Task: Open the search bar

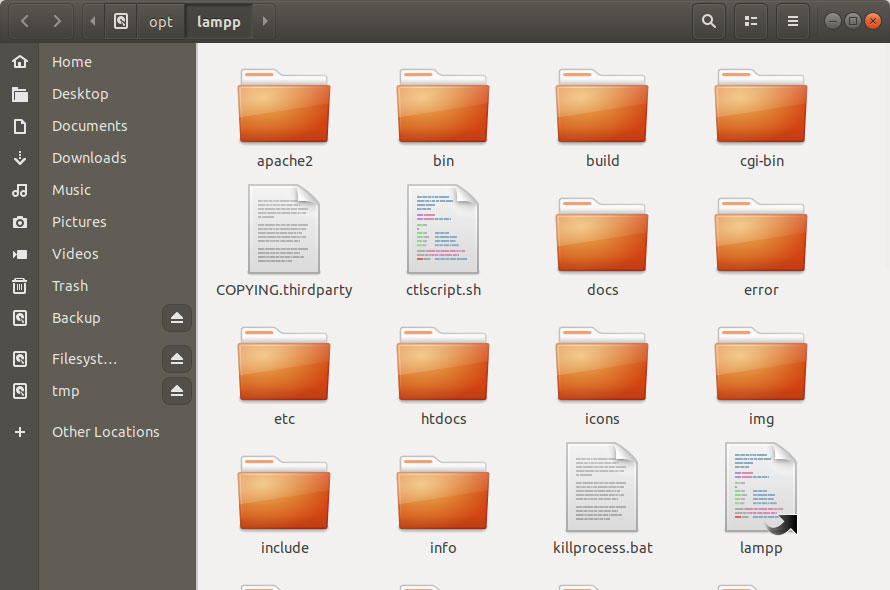Action: [x=709, y=20]
